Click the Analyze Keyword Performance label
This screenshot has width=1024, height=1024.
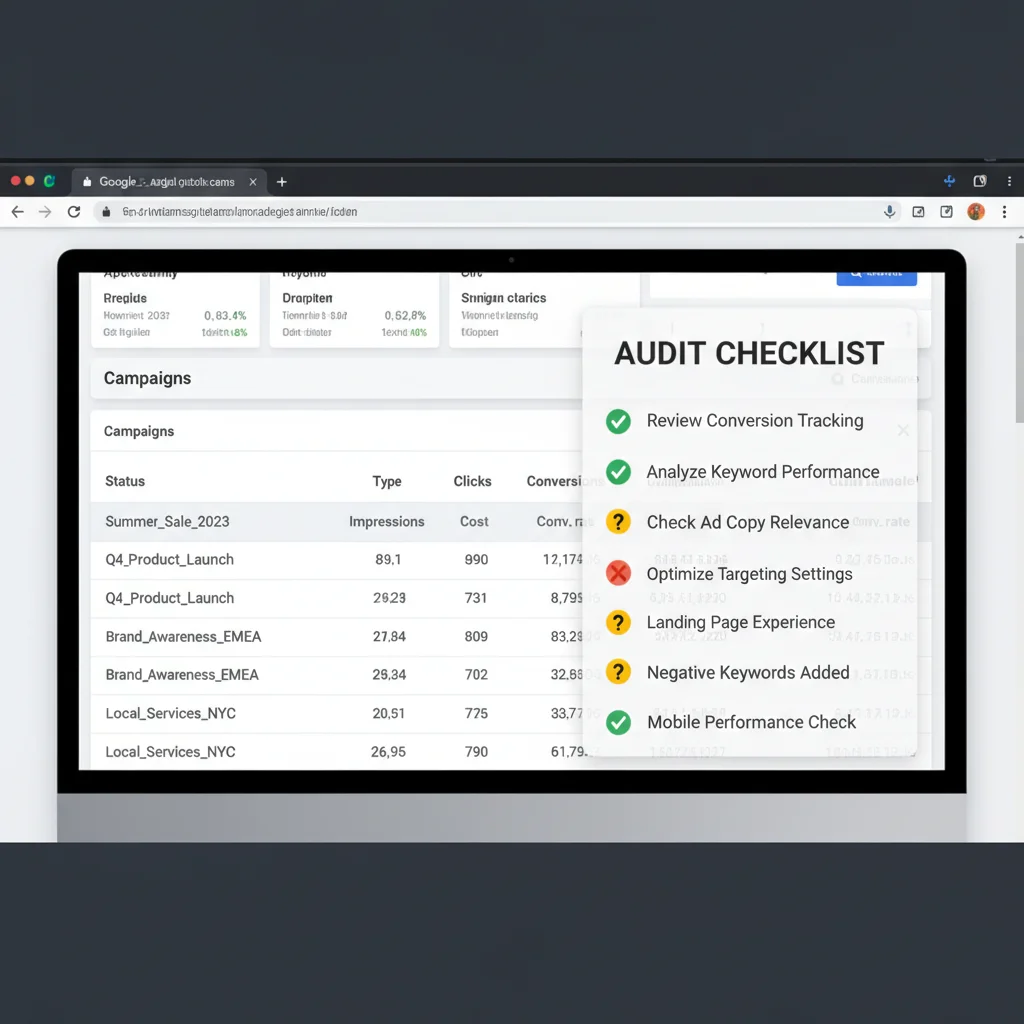coord(763,472)
